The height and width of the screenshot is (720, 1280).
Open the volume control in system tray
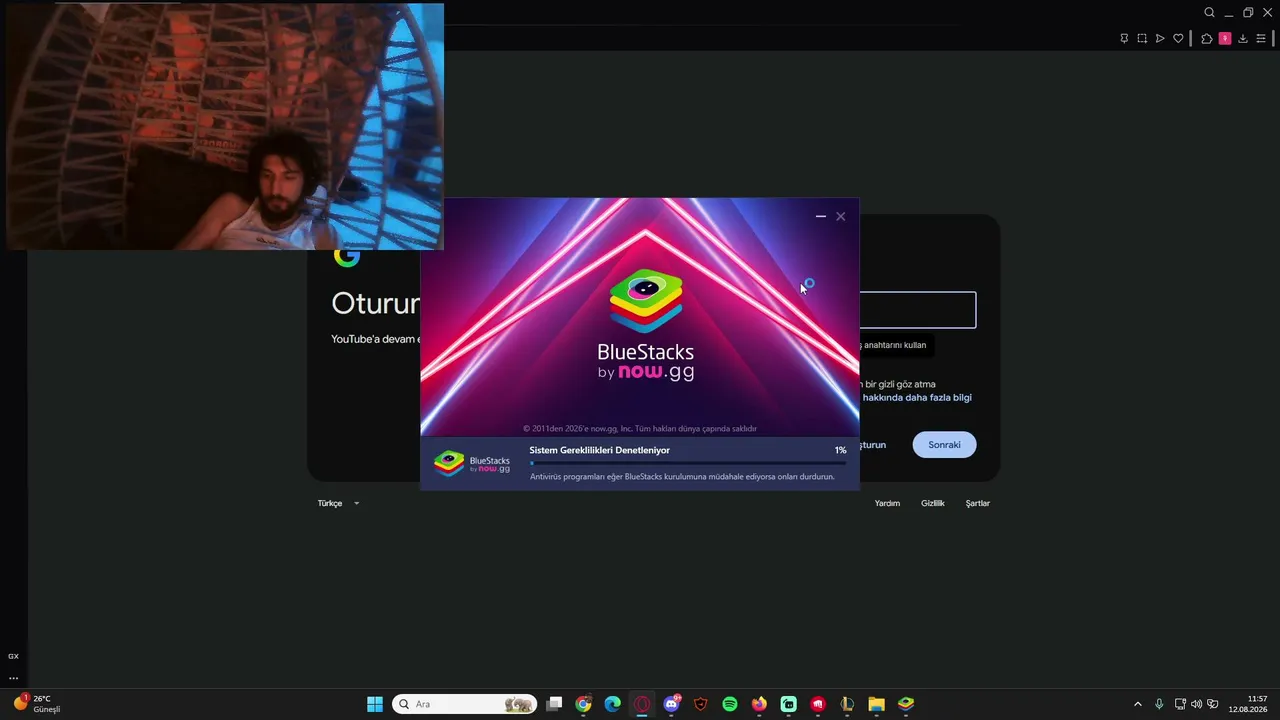click(x=1196, y=704)
